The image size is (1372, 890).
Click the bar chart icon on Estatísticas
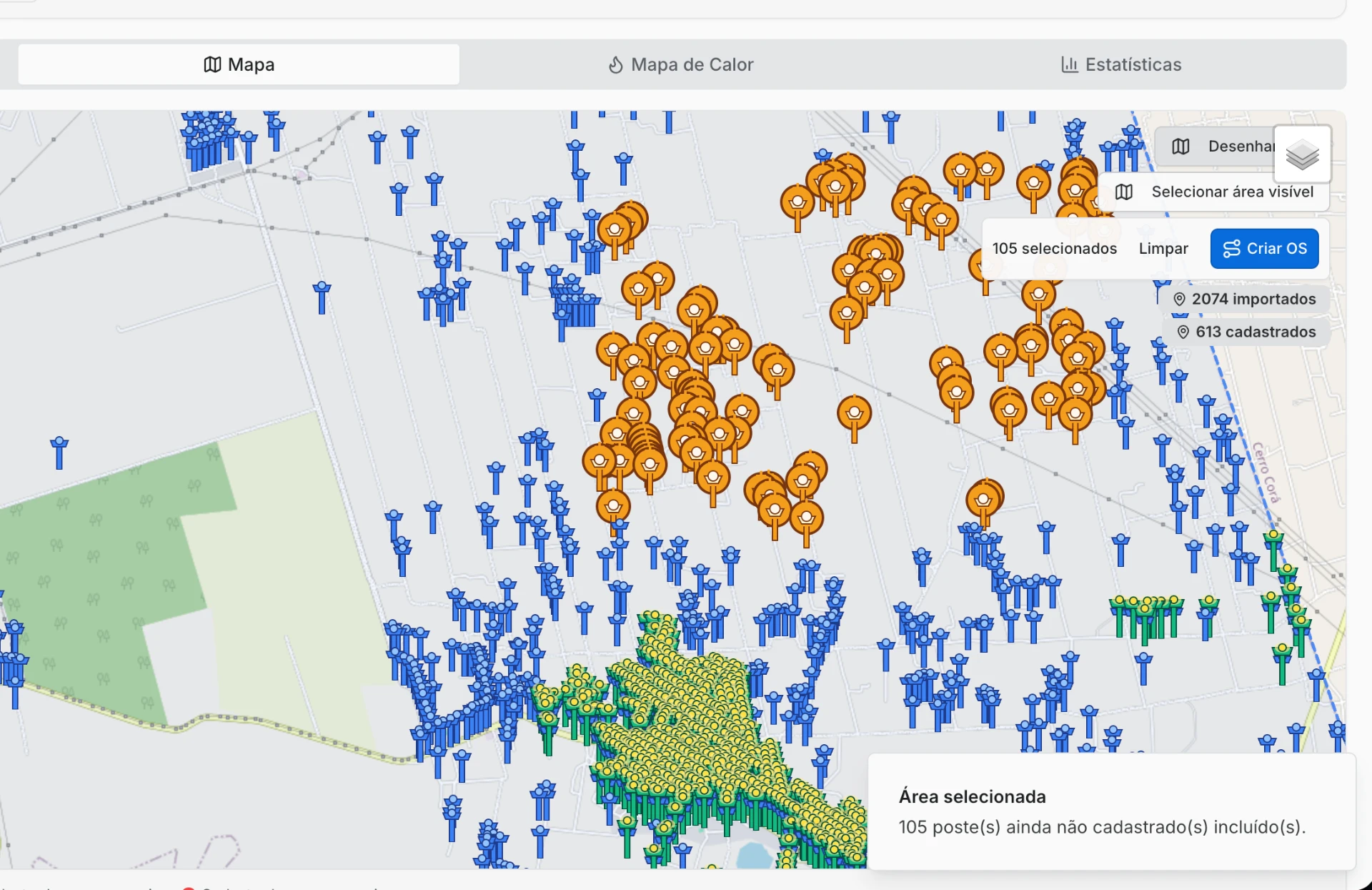1069,64
